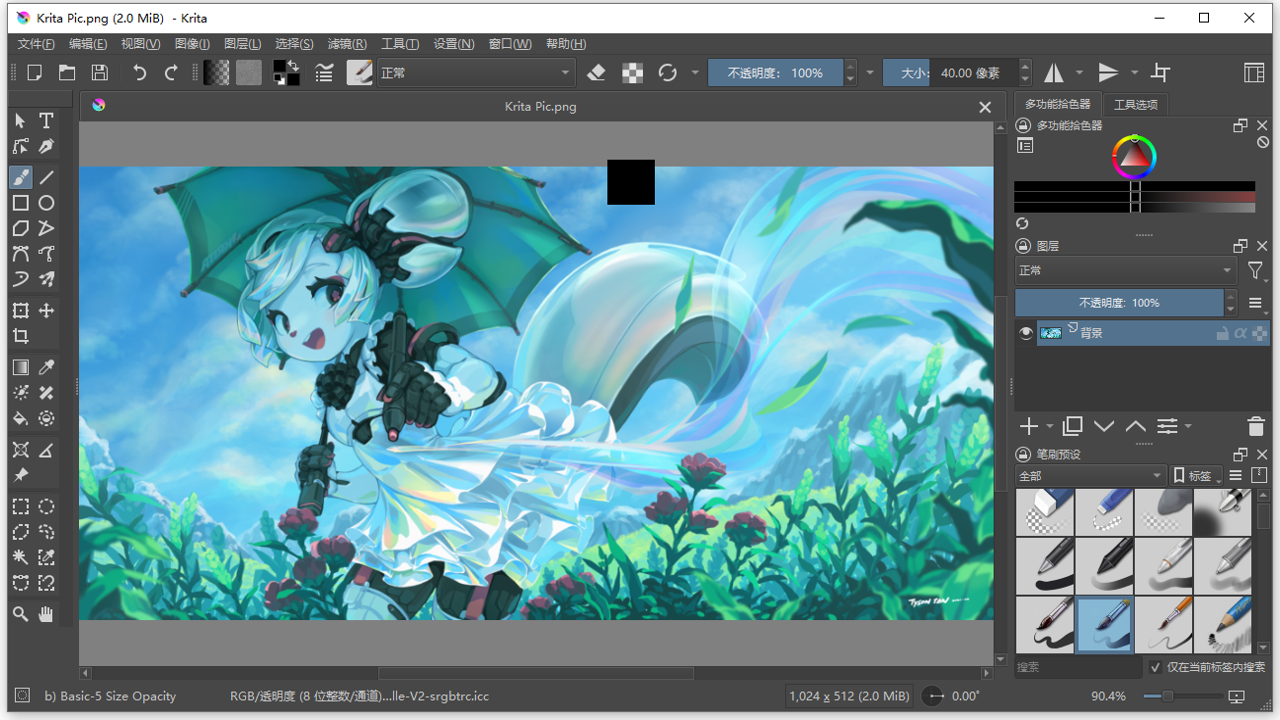
Task: Move the layer up with the arrow
Action: click(x=1136, y=427)
